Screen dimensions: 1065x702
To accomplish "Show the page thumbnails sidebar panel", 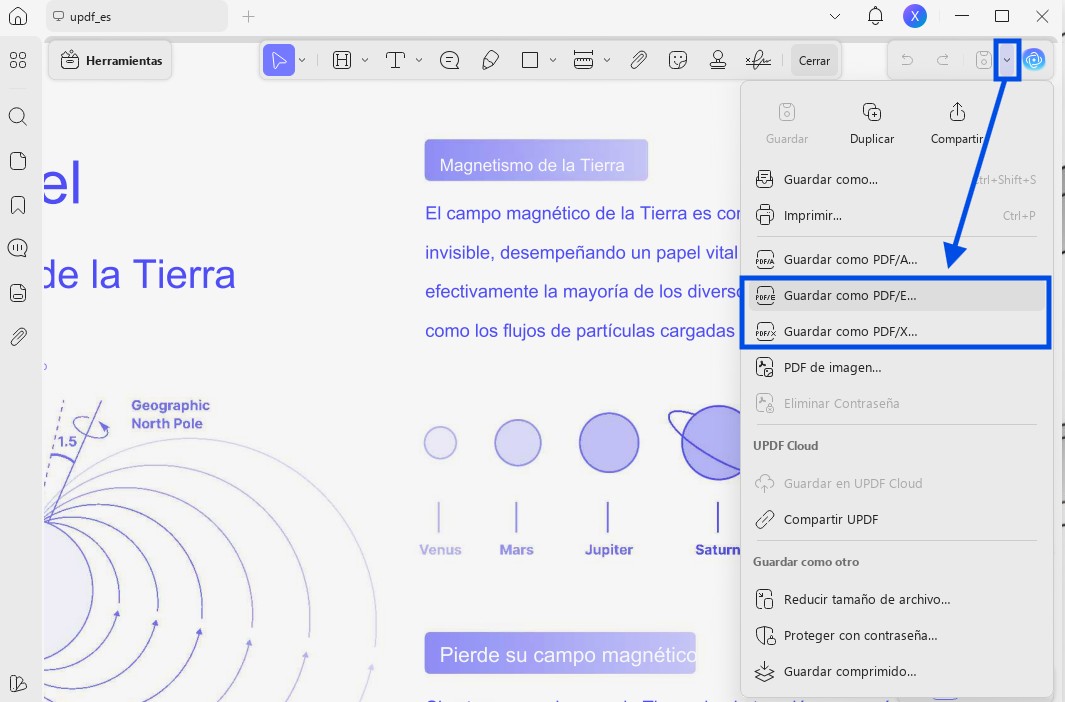I will pos(18,160).
